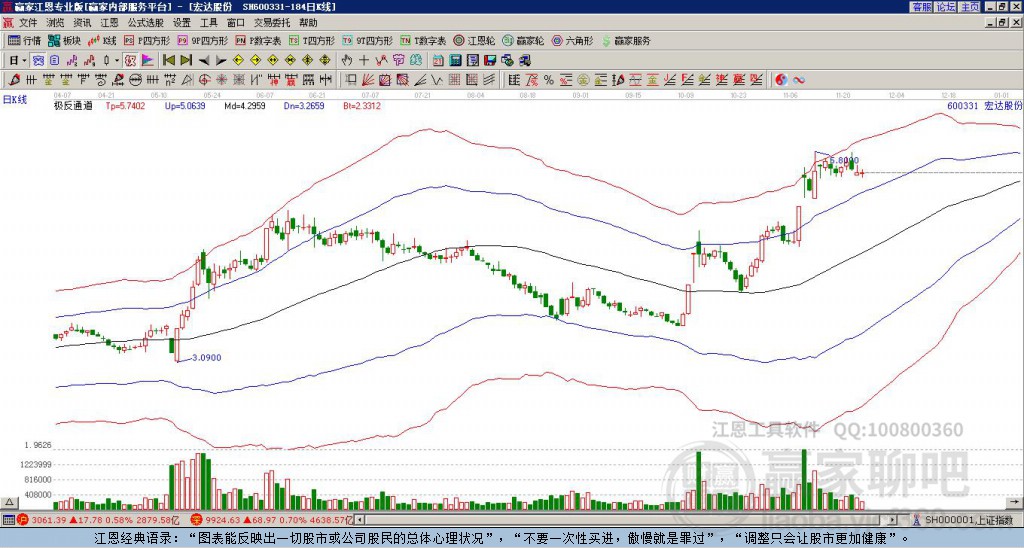Click the horizontal scrollbar left arrow
The width and height of the screenshot is (1024, 548).
tap(360, 520)
